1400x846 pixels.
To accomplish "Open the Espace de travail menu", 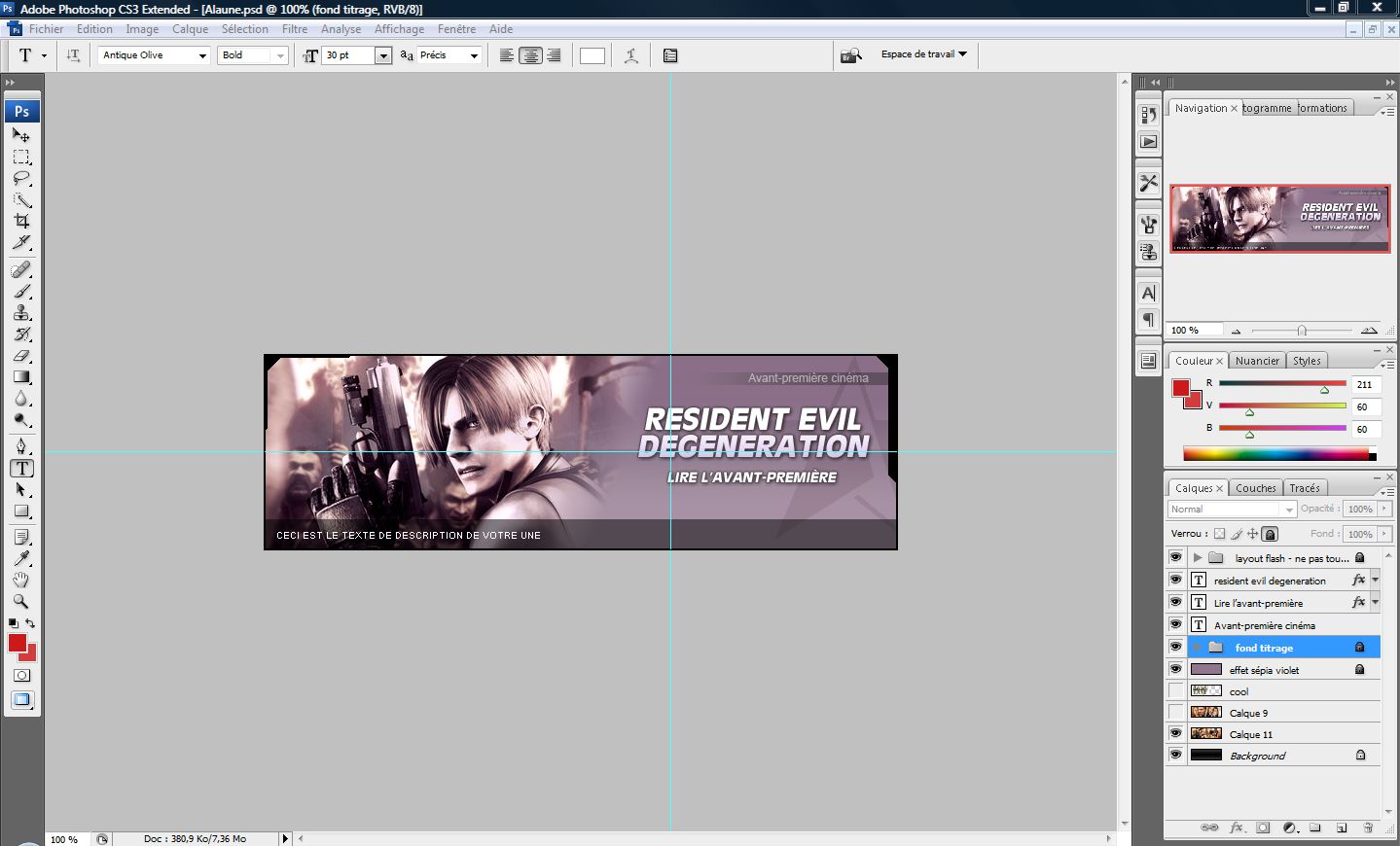I will coord(923,54).
